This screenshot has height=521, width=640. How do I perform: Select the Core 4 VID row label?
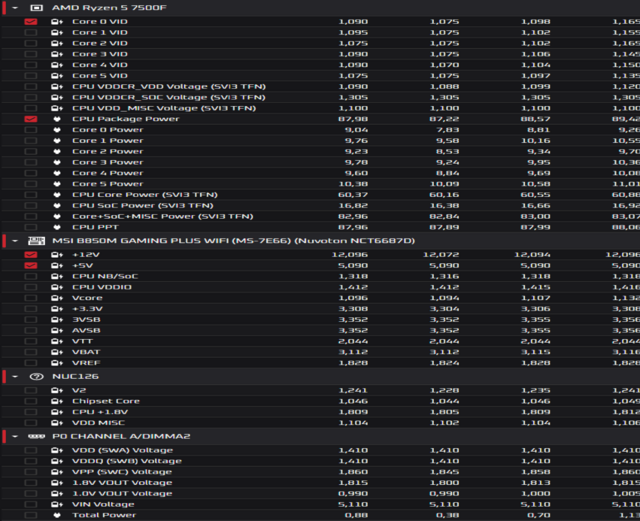pyautogui.click(x=100, y=65)
